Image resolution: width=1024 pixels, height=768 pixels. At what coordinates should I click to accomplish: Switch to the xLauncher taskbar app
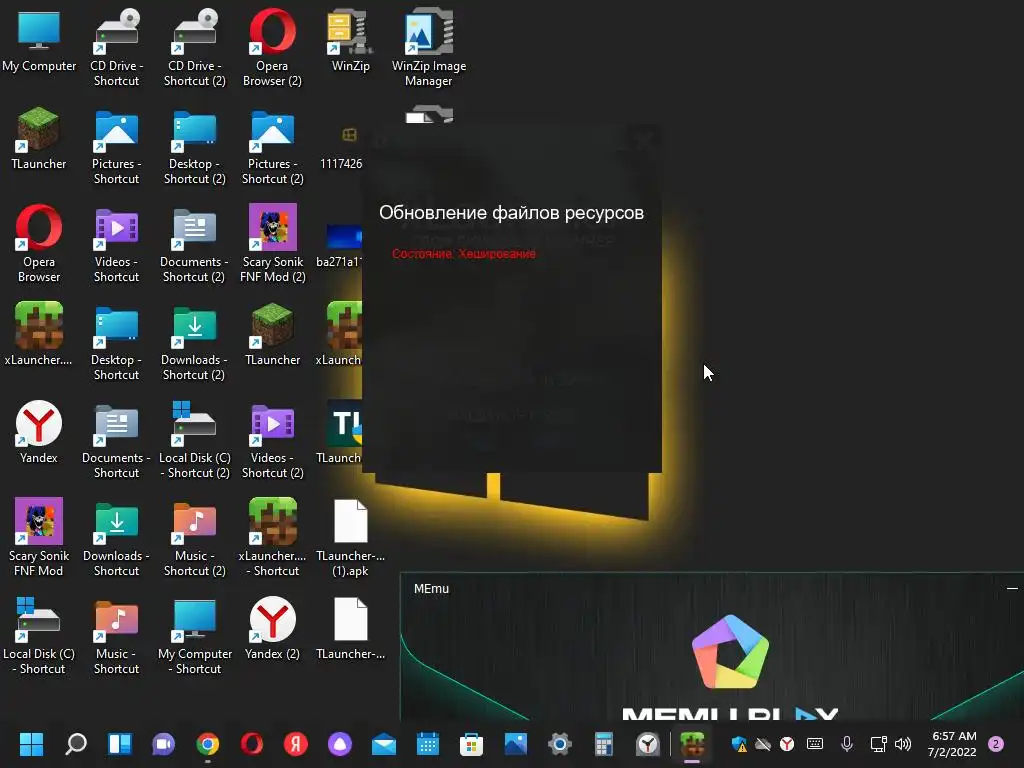pyautogui.click(x=692, y=744)
